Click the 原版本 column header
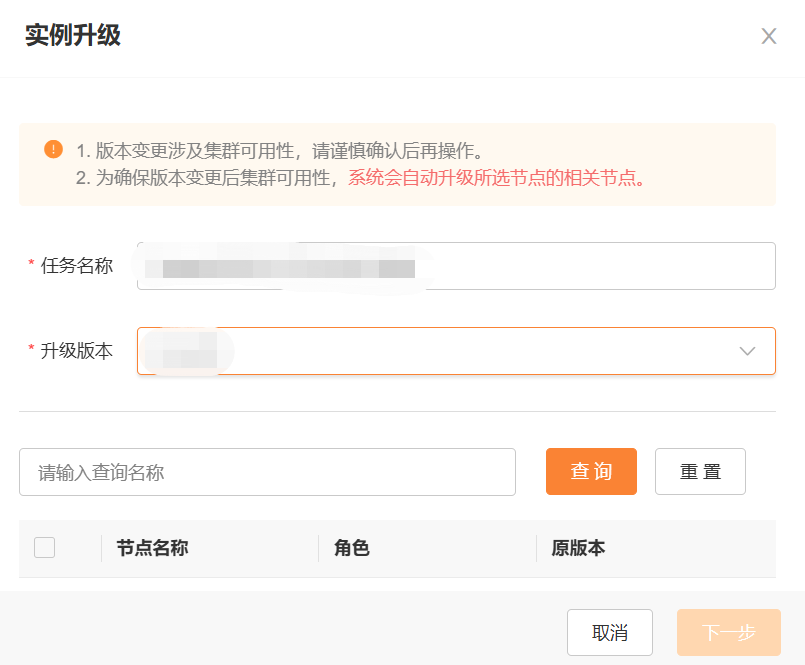The height and width of the screenshot is (665, 805). click(579, 548)
